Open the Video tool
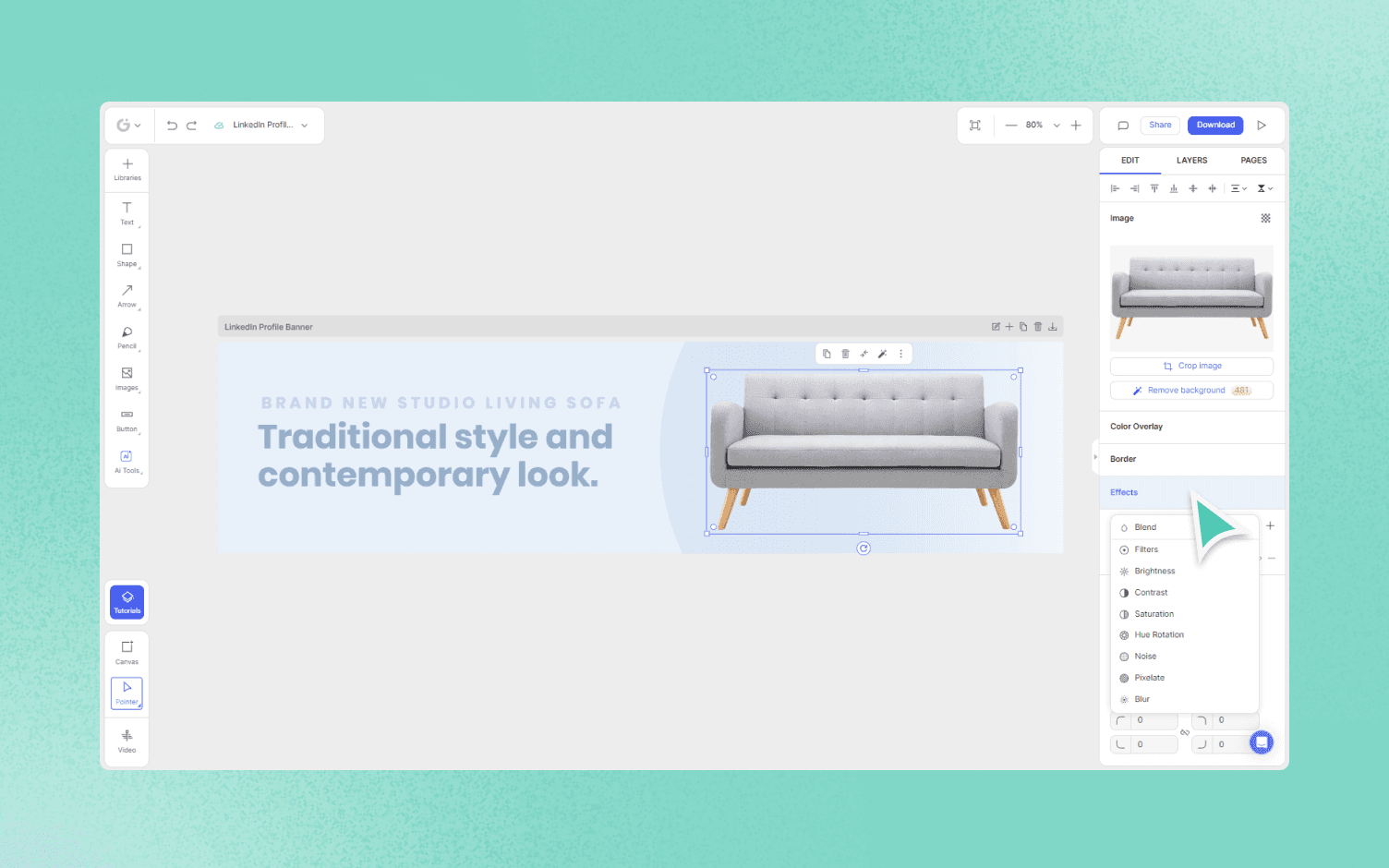The height and width of the screenshot is (868, 1389). [127, 741]
